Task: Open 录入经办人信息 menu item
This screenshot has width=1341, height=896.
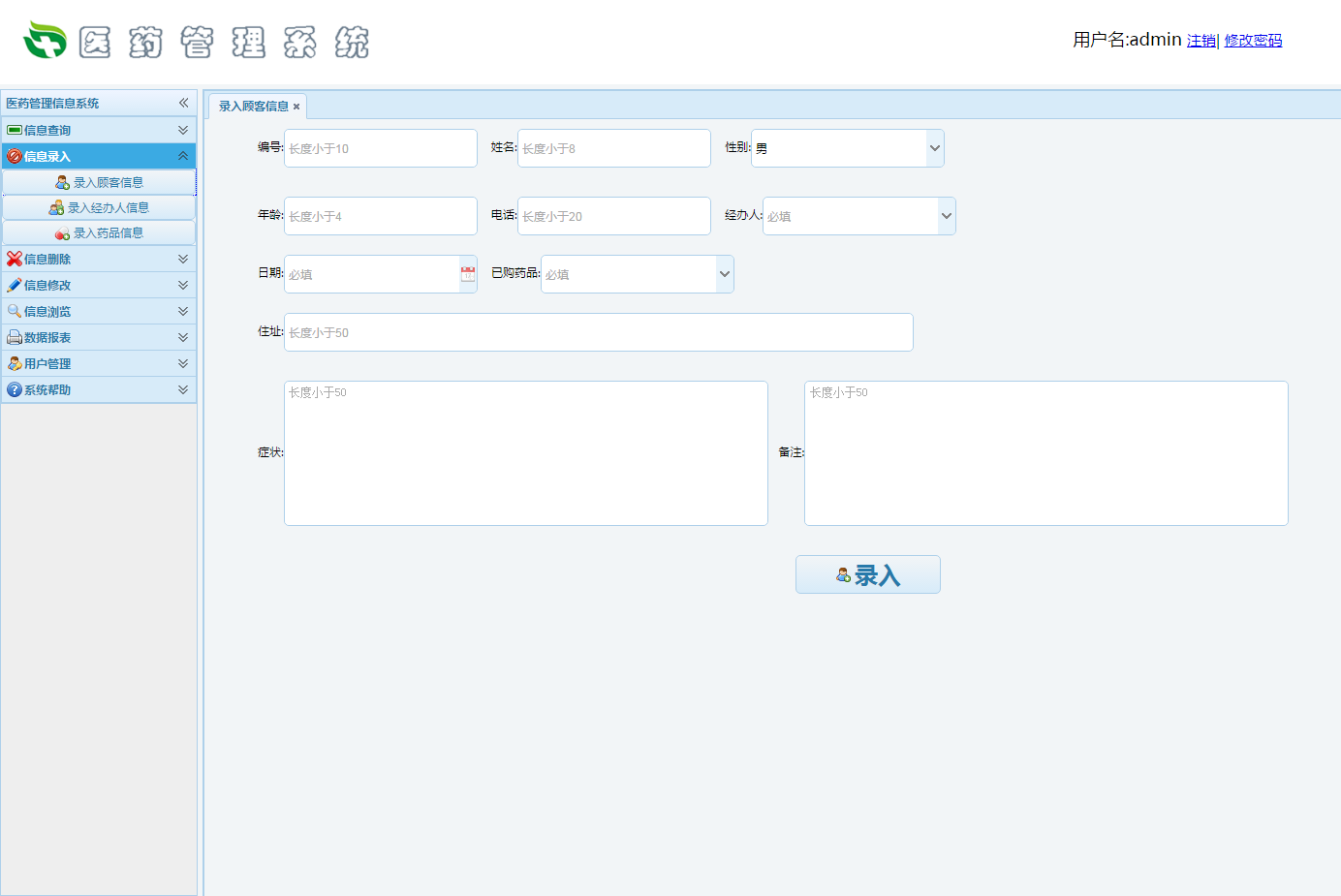Action: pos(99,207)
